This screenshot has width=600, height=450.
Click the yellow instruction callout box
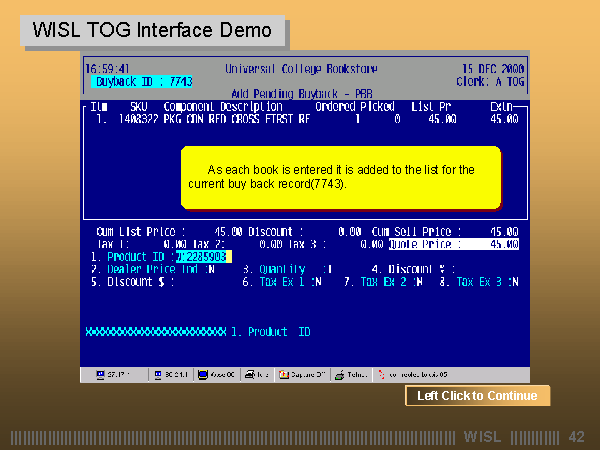pyautogui.click(x=340, y=177)
